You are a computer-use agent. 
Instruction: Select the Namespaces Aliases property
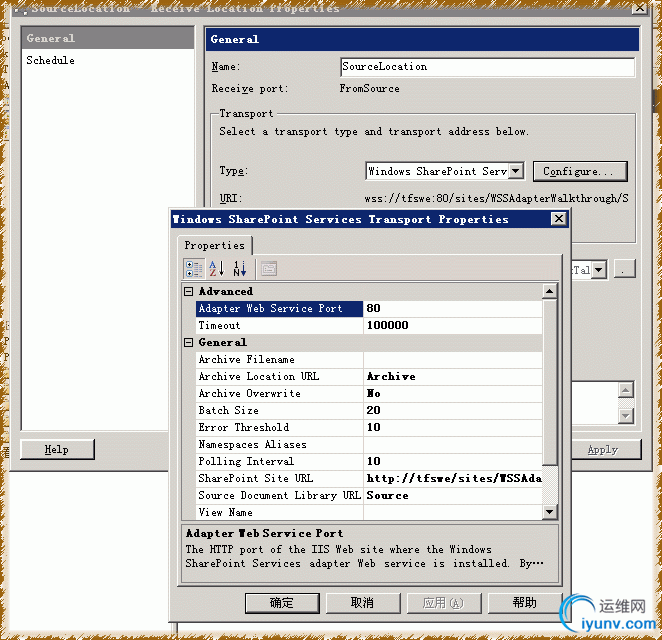369,445
